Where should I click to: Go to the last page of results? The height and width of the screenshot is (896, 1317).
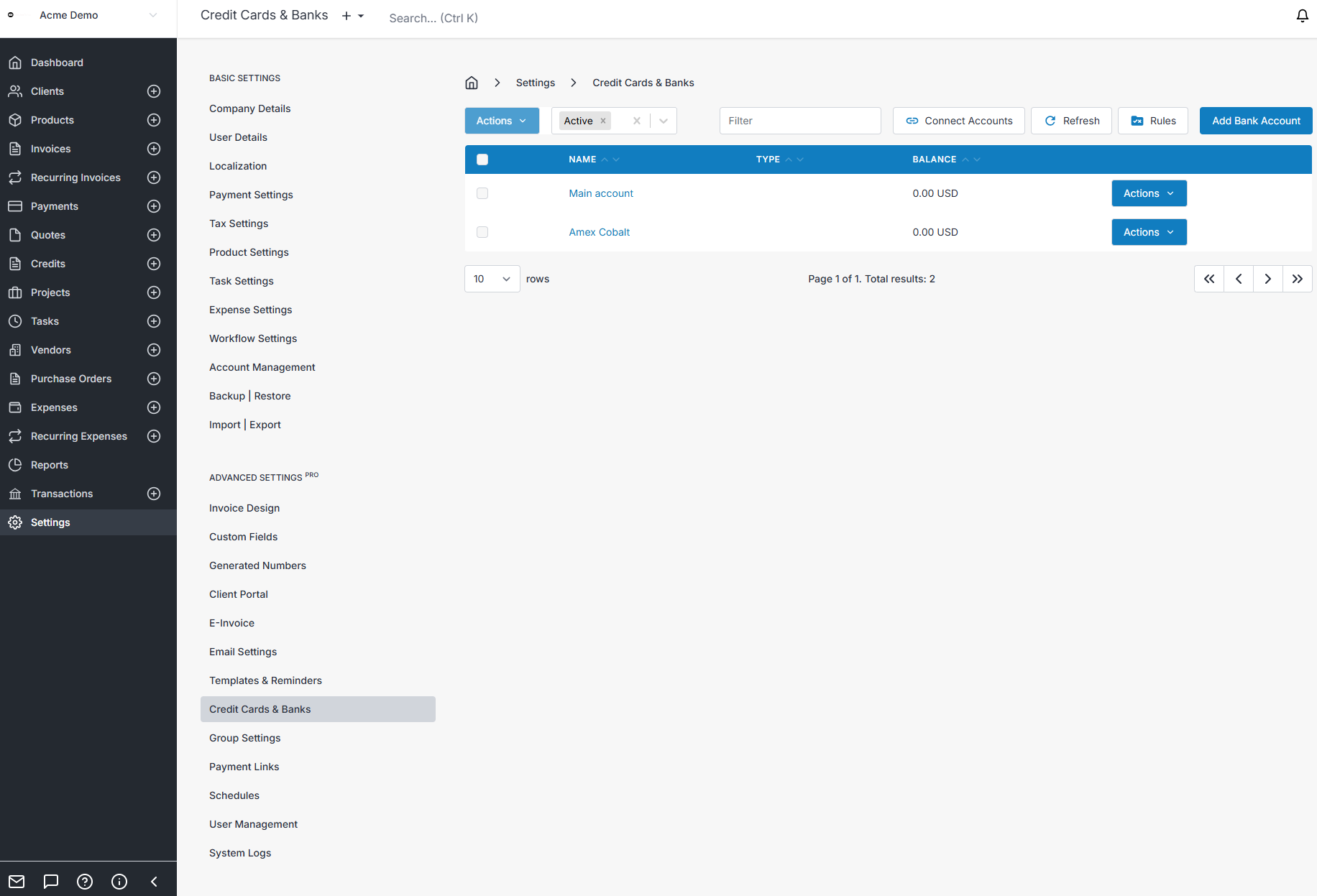point(1297,279)
